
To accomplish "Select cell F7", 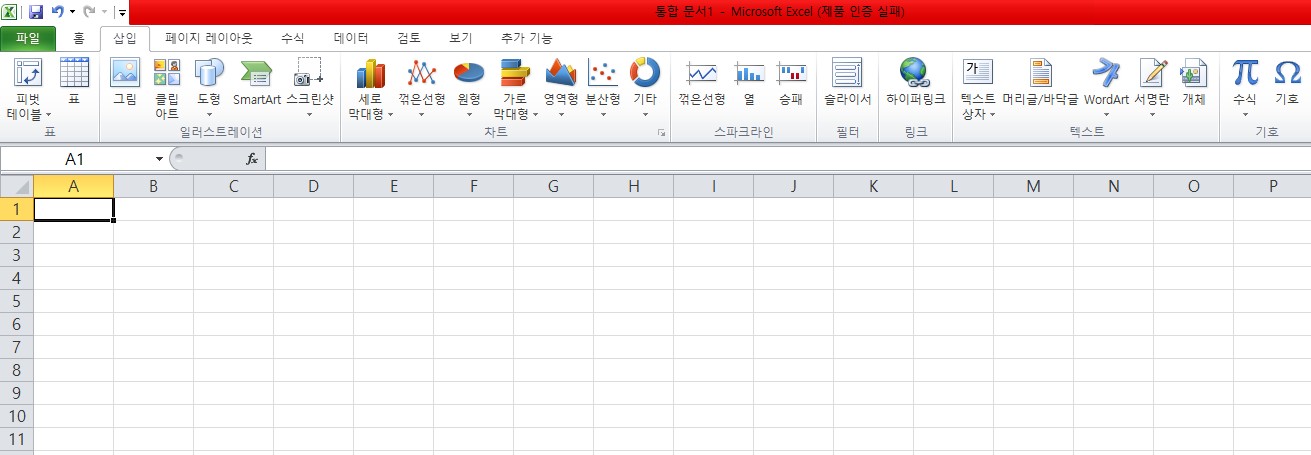I will point(473,347).
